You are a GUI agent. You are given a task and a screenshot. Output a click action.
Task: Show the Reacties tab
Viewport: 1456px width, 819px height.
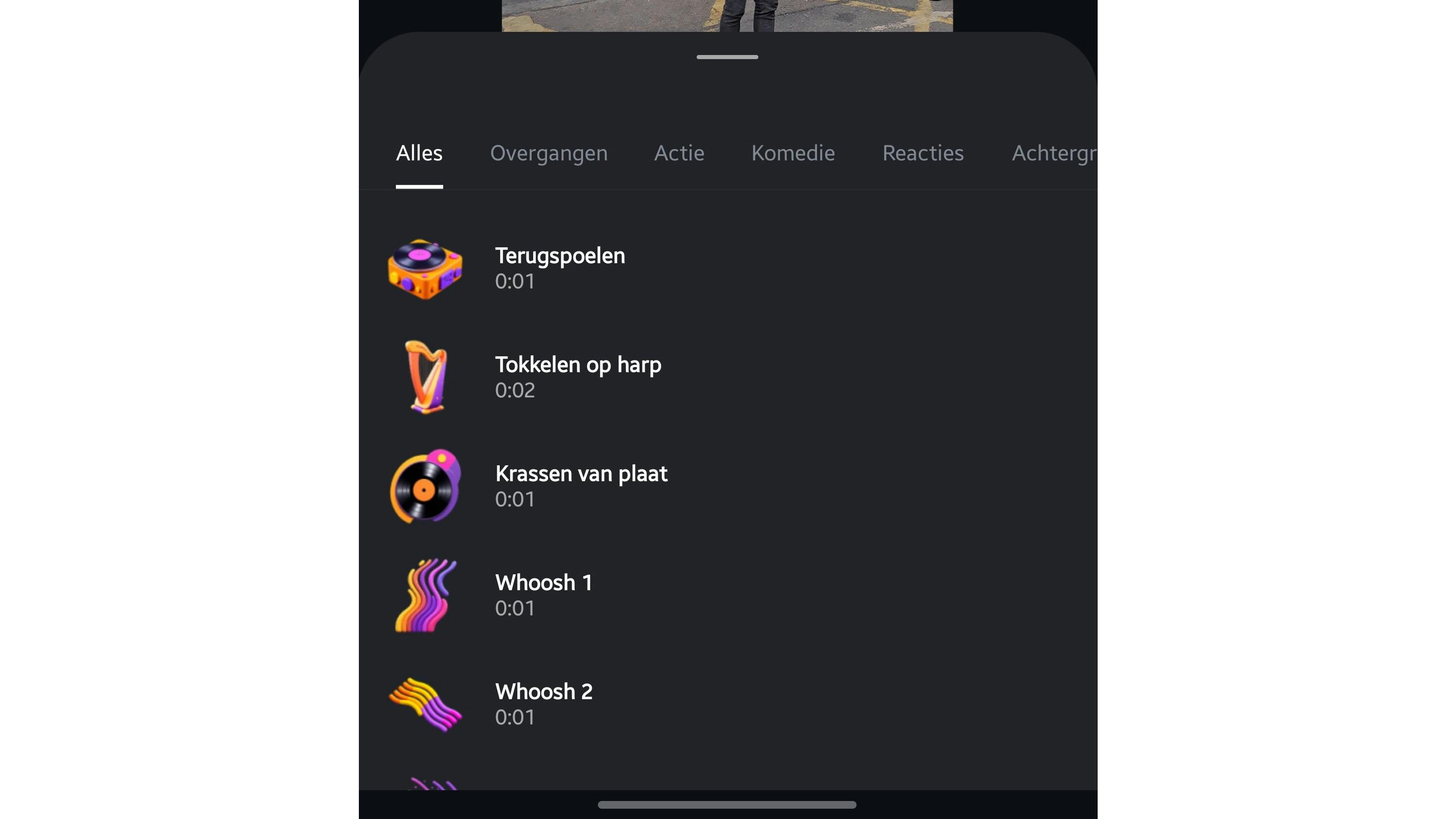click(923, 153)
